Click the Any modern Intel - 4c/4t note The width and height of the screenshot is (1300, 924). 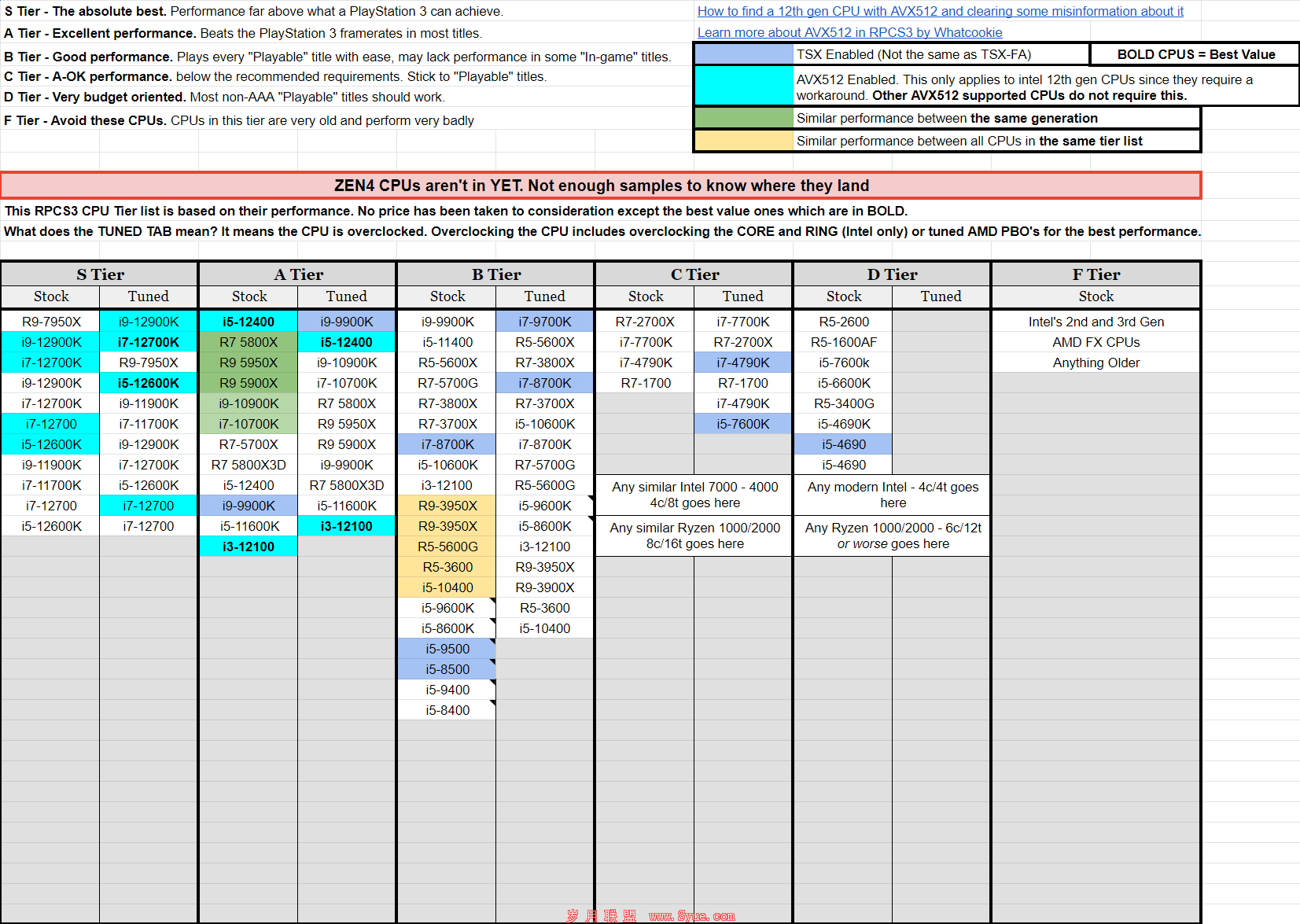(893, 495)
